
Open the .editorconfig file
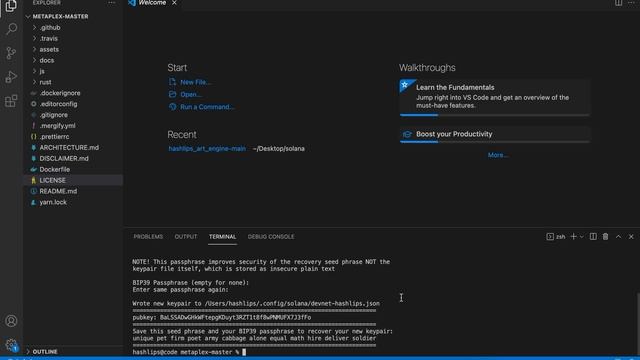tap(58, 104)
